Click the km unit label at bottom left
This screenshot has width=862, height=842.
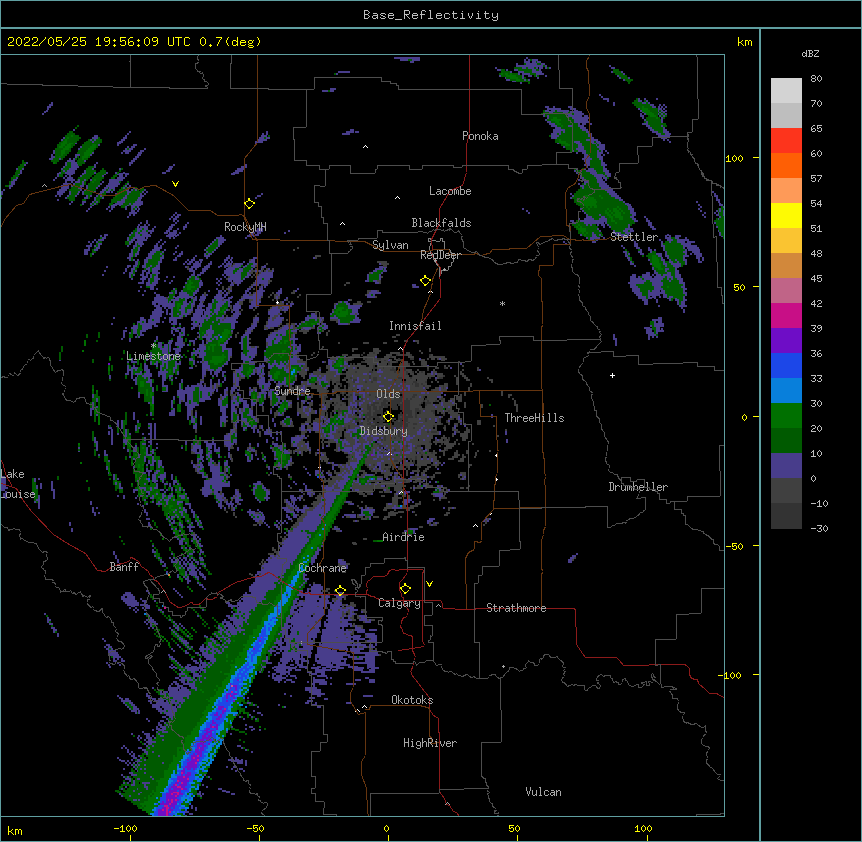pyautogui.click(x=15, y=831)
